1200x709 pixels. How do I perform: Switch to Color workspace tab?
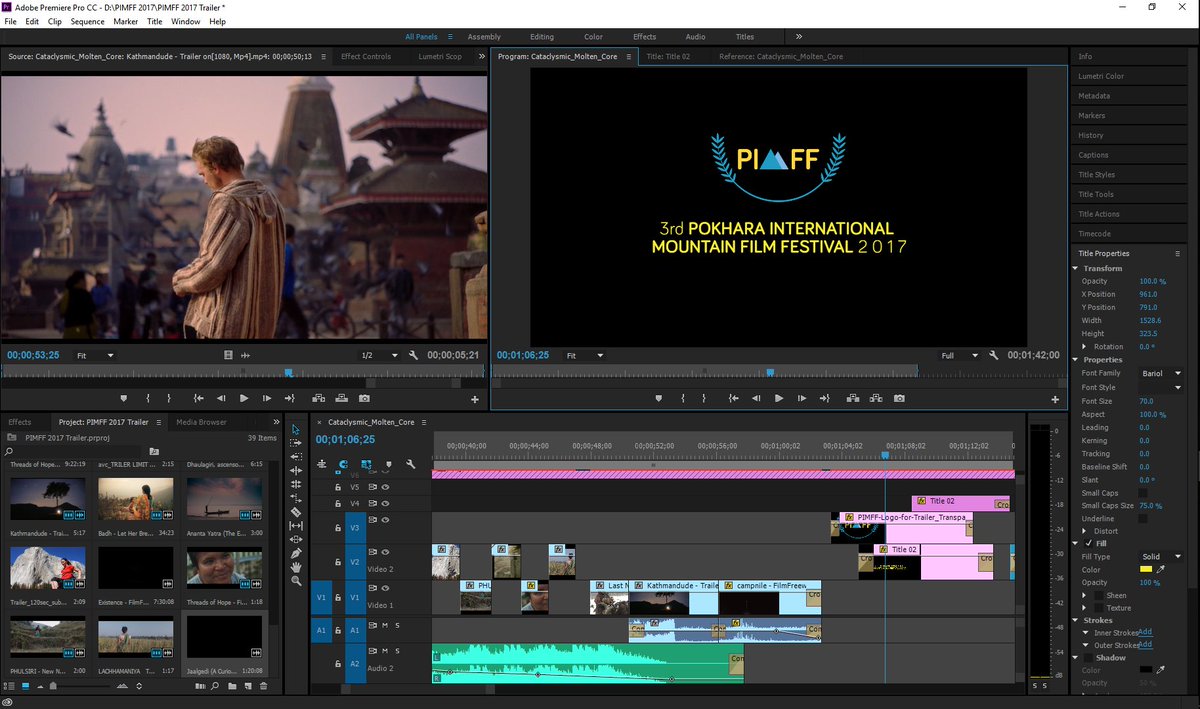click(x=593, y=37)
